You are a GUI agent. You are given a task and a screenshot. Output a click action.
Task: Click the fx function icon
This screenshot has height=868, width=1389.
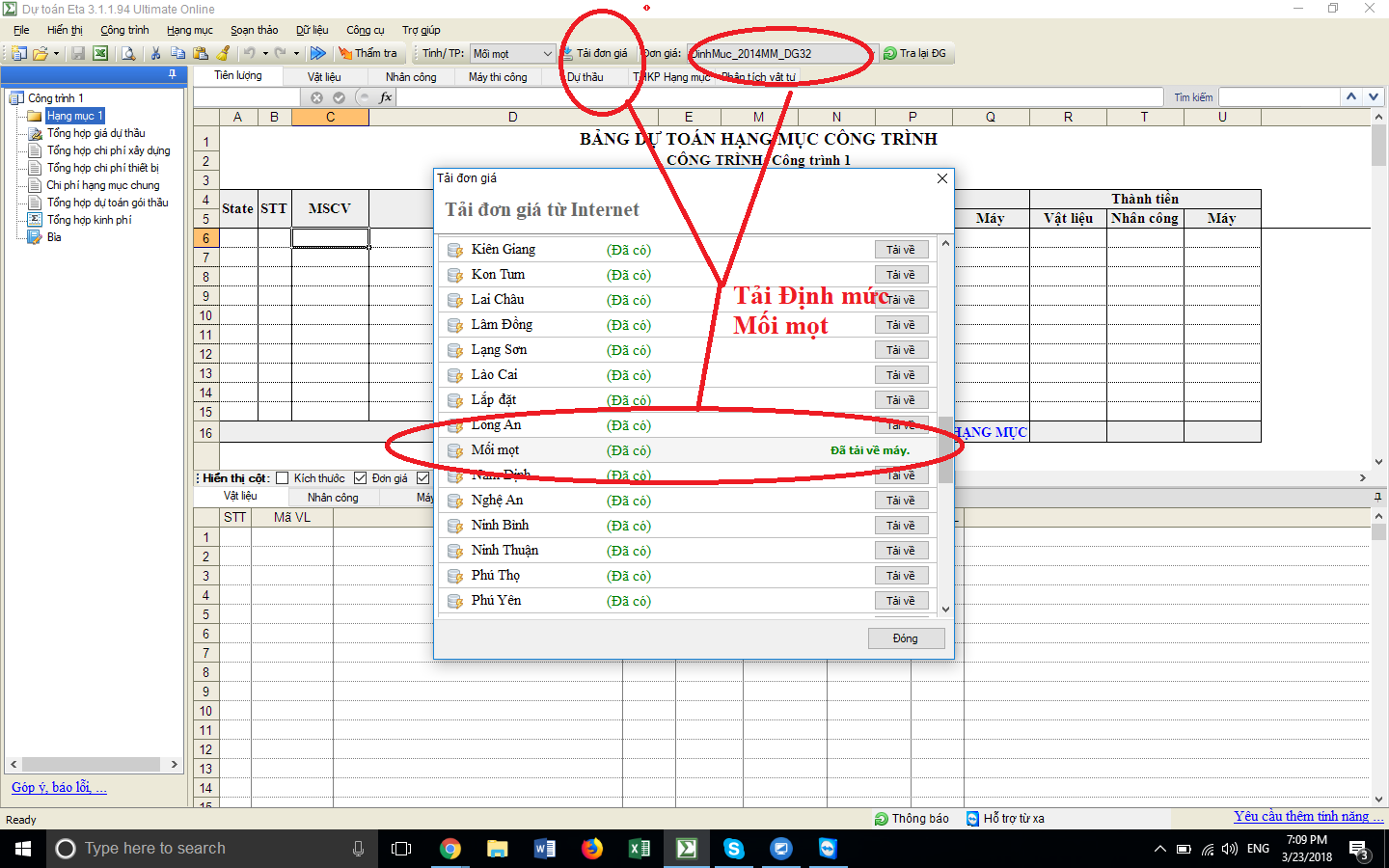[x=386, y=97]
